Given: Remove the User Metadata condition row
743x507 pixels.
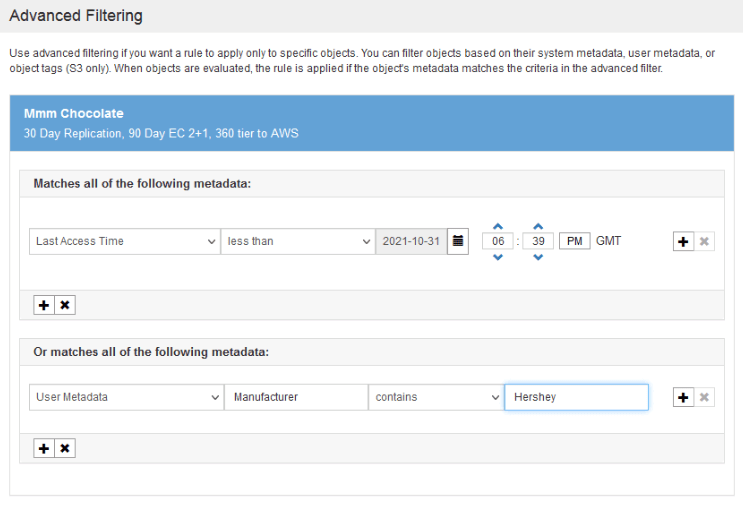Looking at the screenshot, I should coord(704,398).
